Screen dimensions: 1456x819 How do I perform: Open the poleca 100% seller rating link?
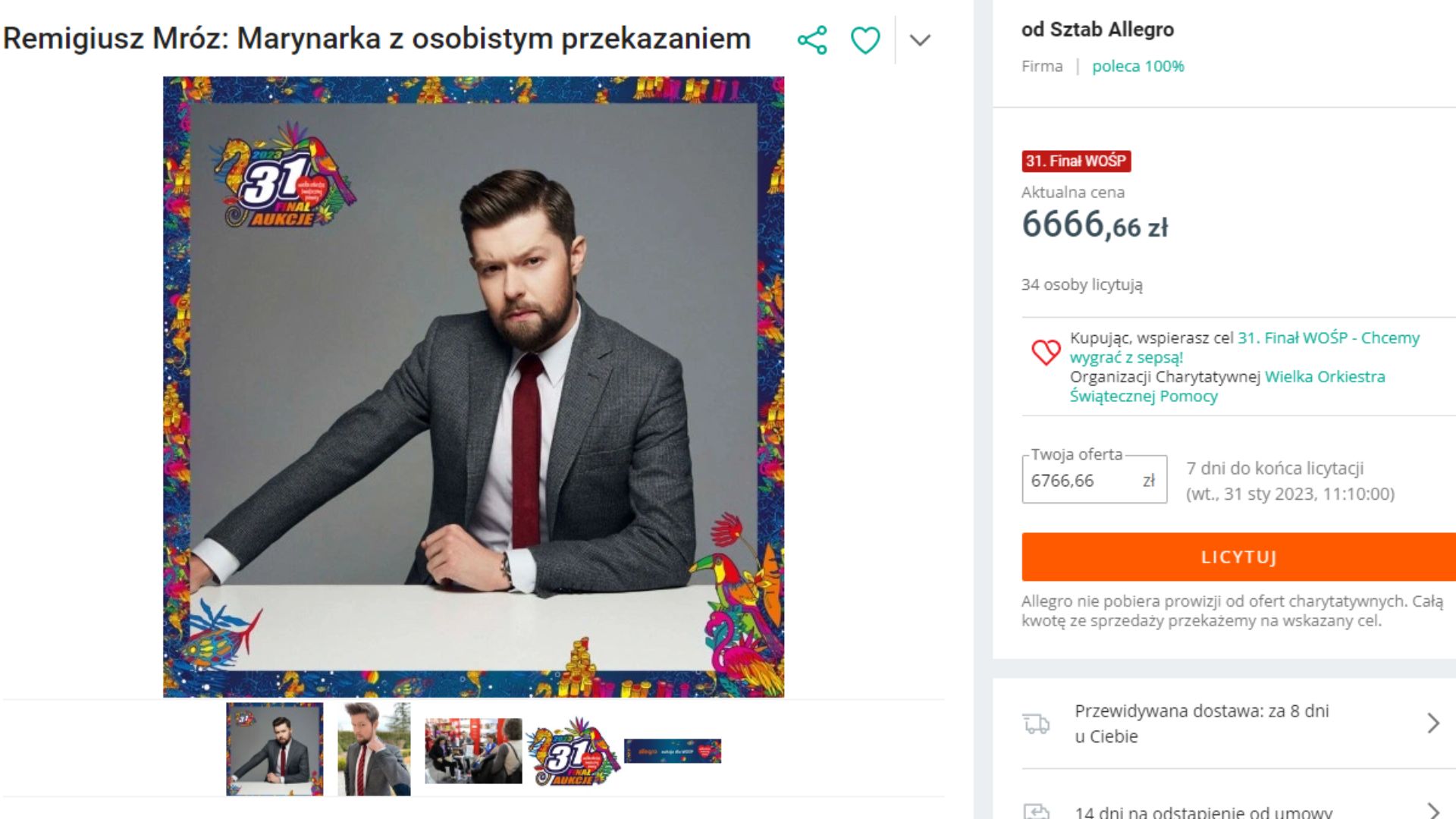point(1137,67)
